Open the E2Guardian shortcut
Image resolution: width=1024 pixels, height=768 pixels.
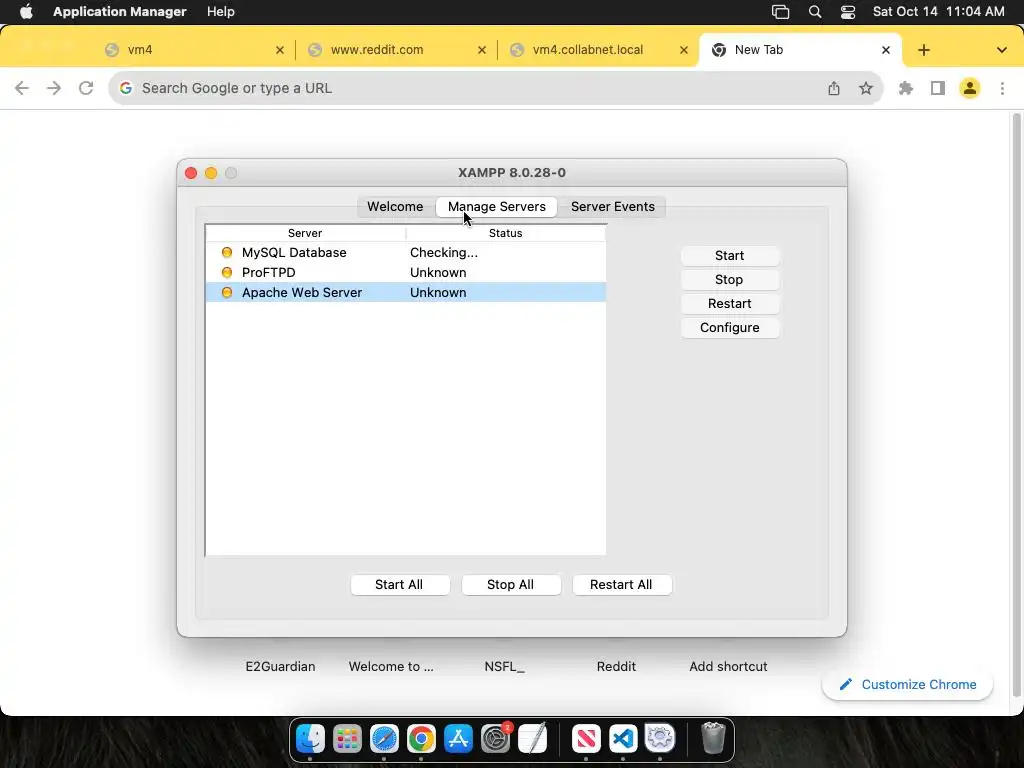pos(280,666)
